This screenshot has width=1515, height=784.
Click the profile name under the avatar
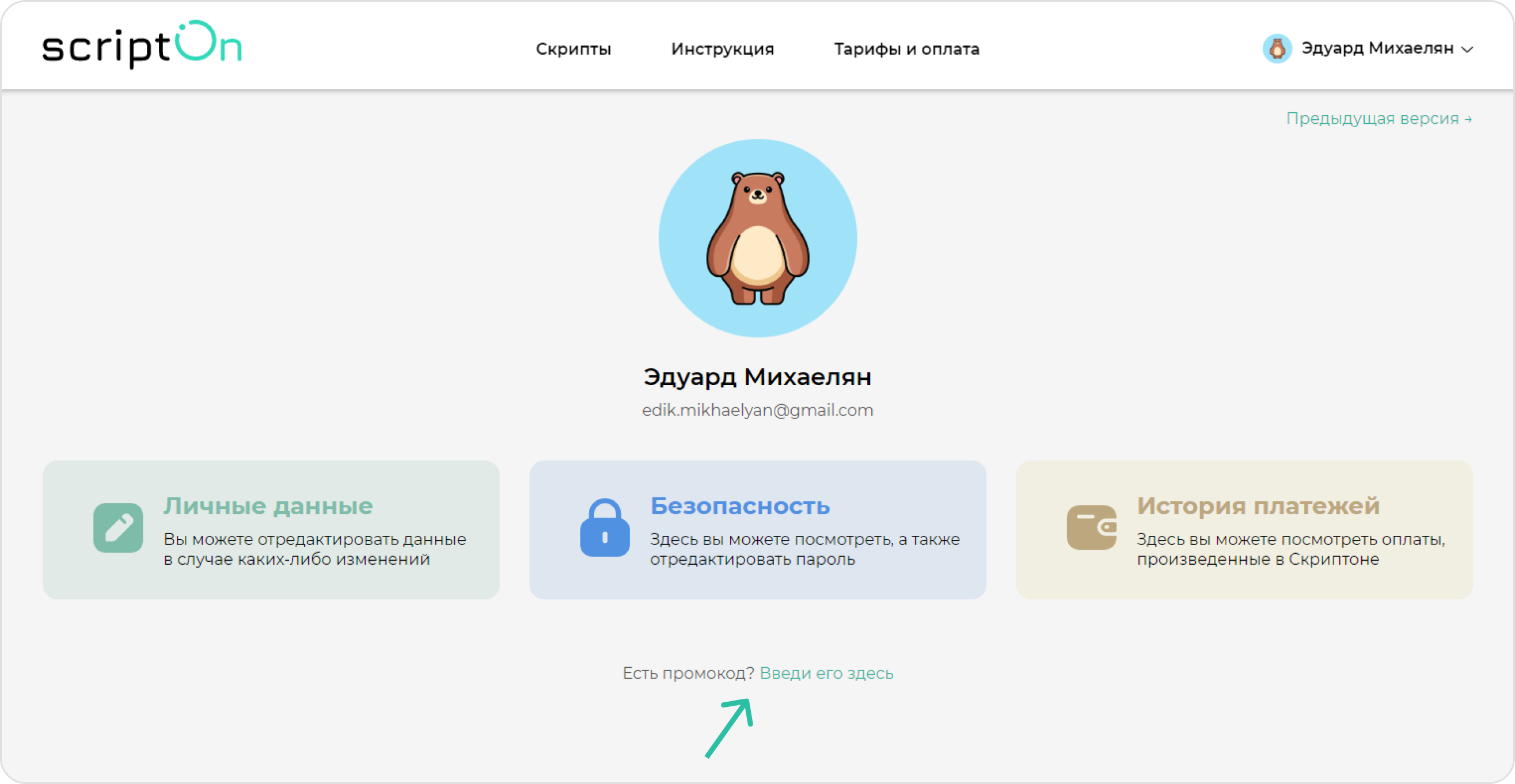point(758,376)
